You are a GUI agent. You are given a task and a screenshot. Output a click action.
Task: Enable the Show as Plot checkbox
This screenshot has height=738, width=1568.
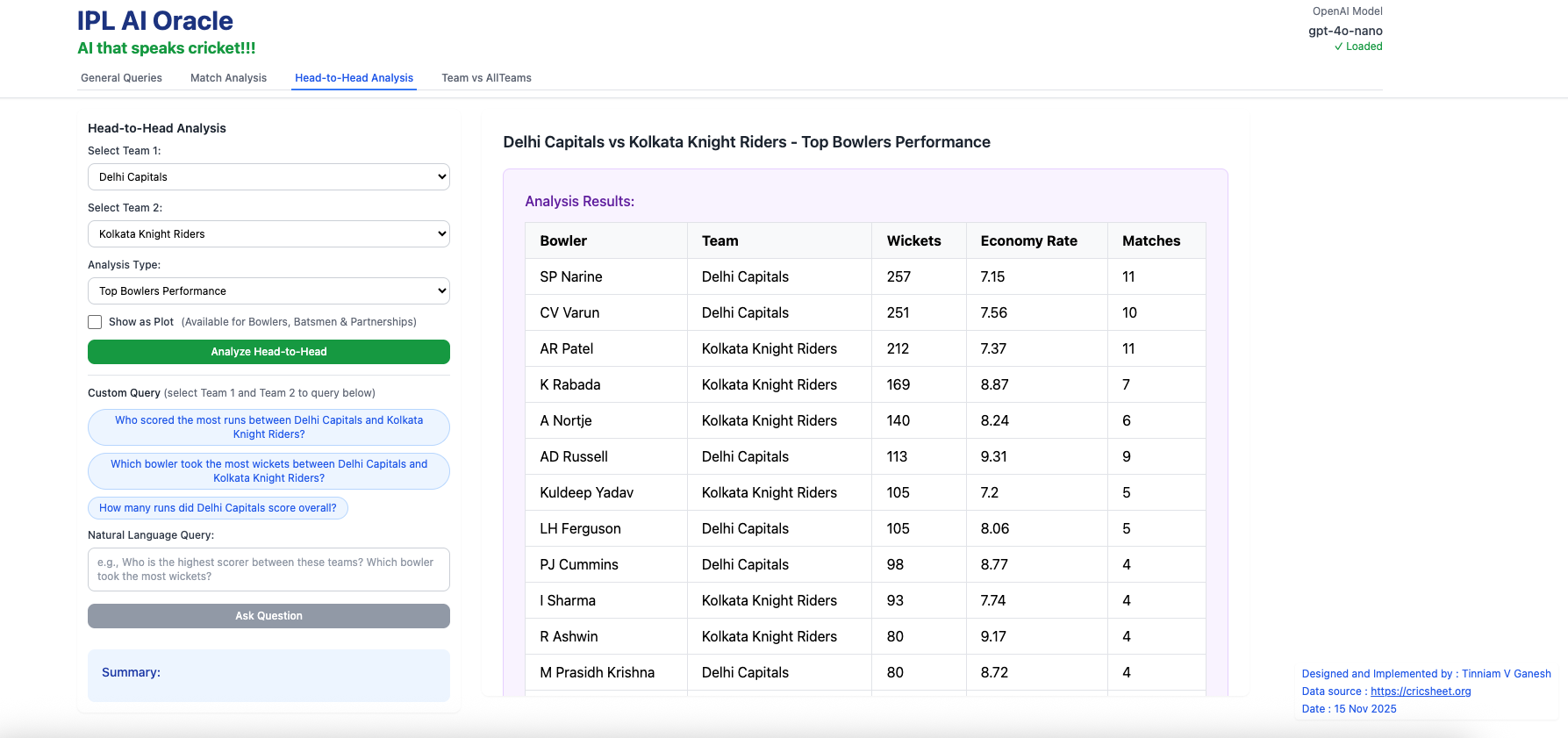coord(95,322)
